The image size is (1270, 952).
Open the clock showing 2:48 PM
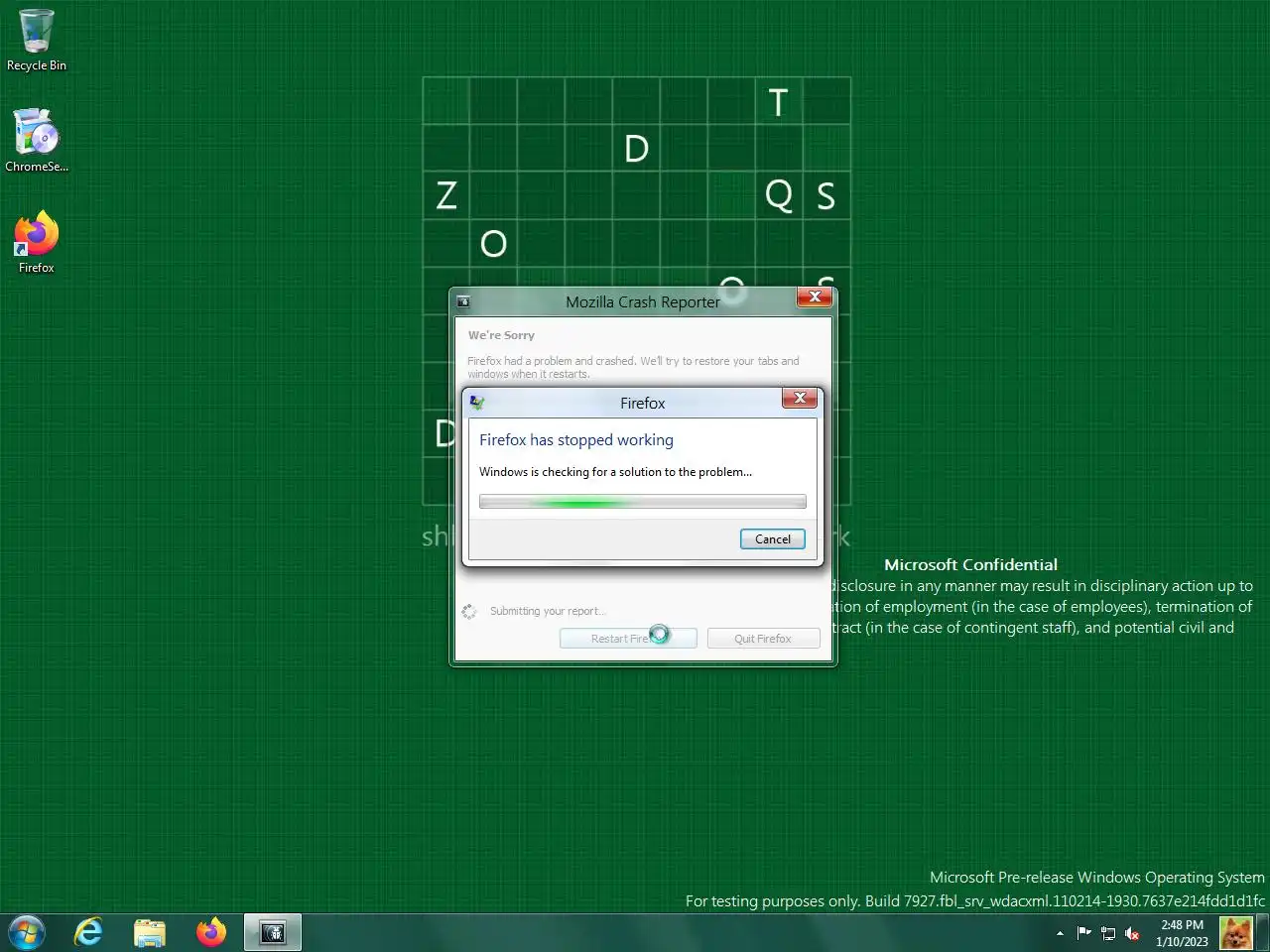(1182, 933)
